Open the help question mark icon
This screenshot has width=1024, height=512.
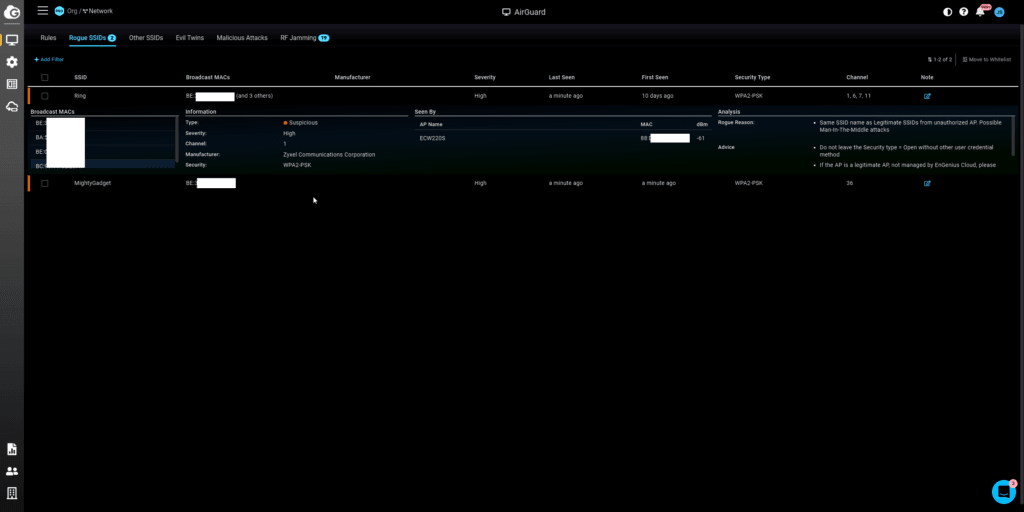[964, 12]
